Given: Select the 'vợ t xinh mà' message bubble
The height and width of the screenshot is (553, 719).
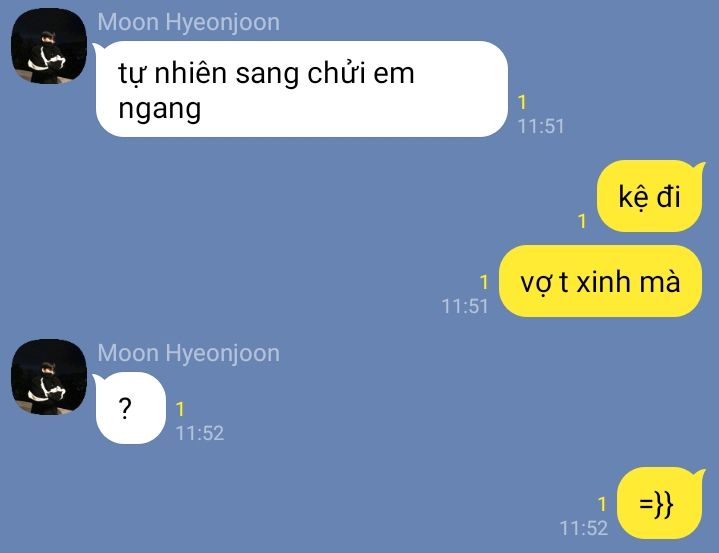Looking at the screenshot, I should (x=600, y=281).
